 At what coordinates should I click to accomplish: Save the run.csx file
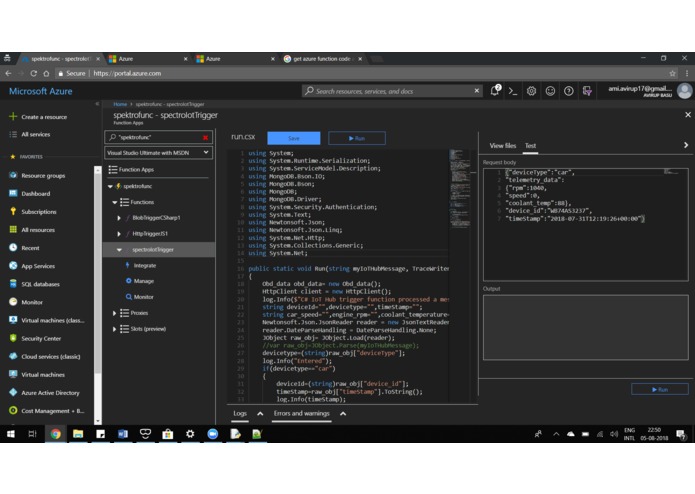[x=293, y=138]
